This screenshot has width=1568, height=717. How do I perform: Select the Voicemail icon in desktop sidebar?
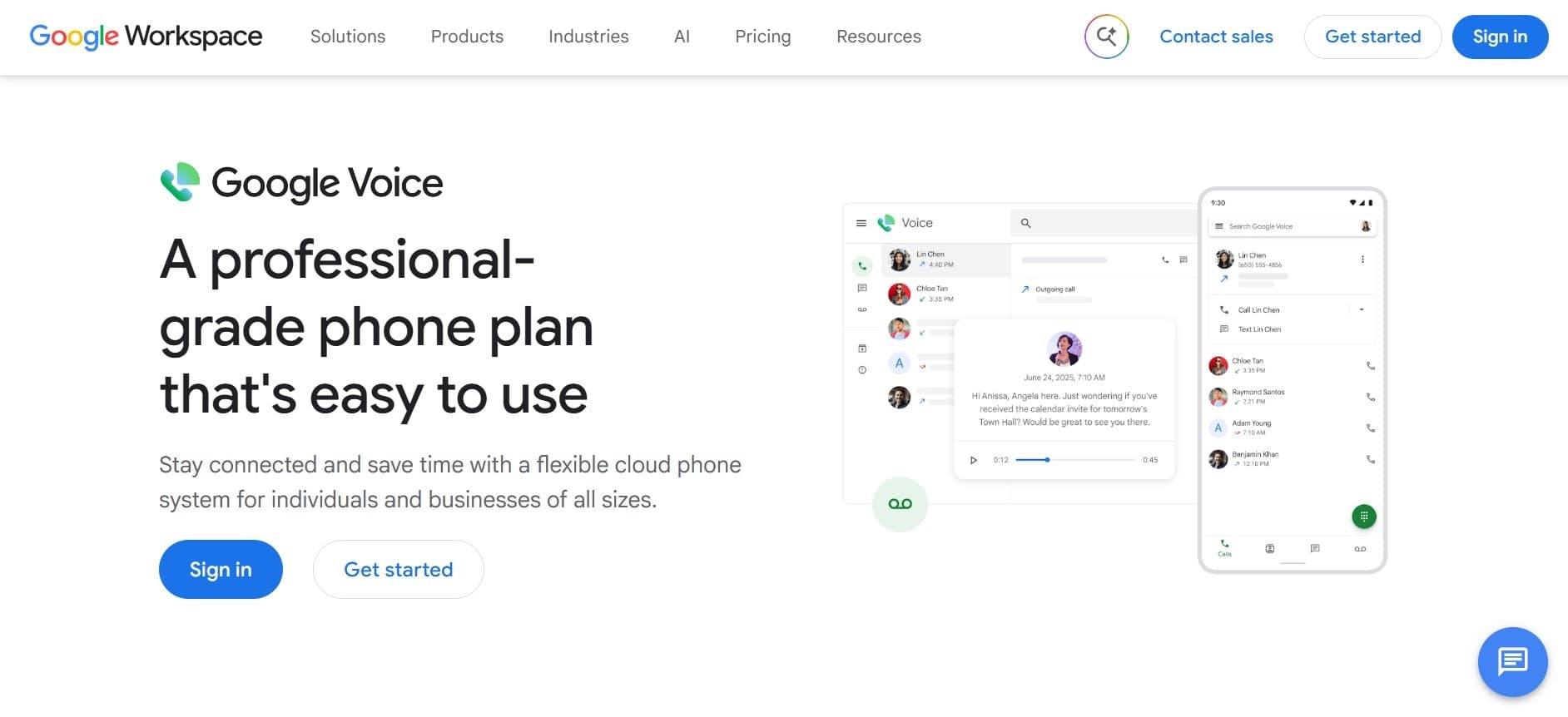pos(862,309)
